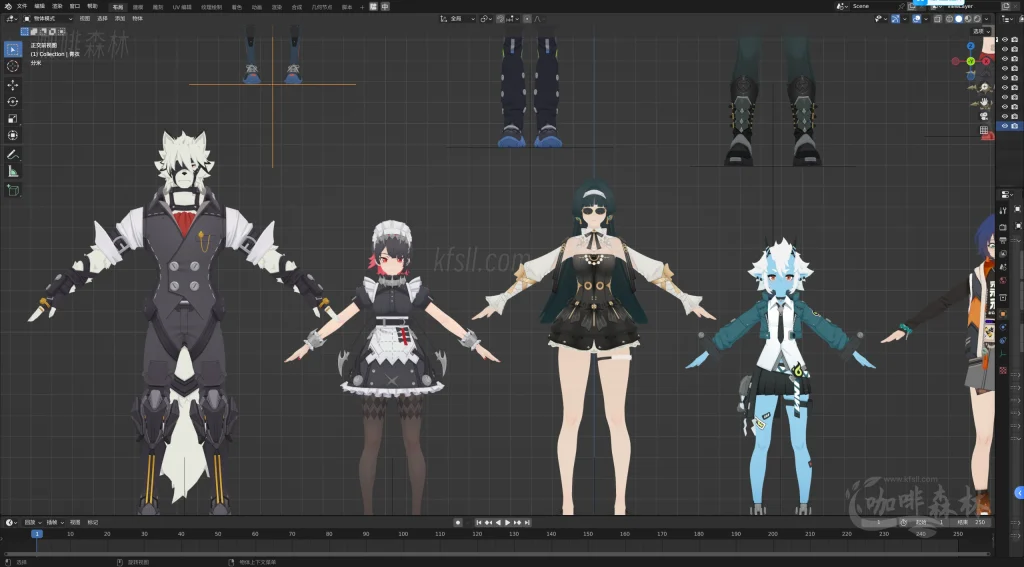The height and width of the screenshot is (567, 1024).
Task: Select the Add Cube tool
Action: (12, 190)
